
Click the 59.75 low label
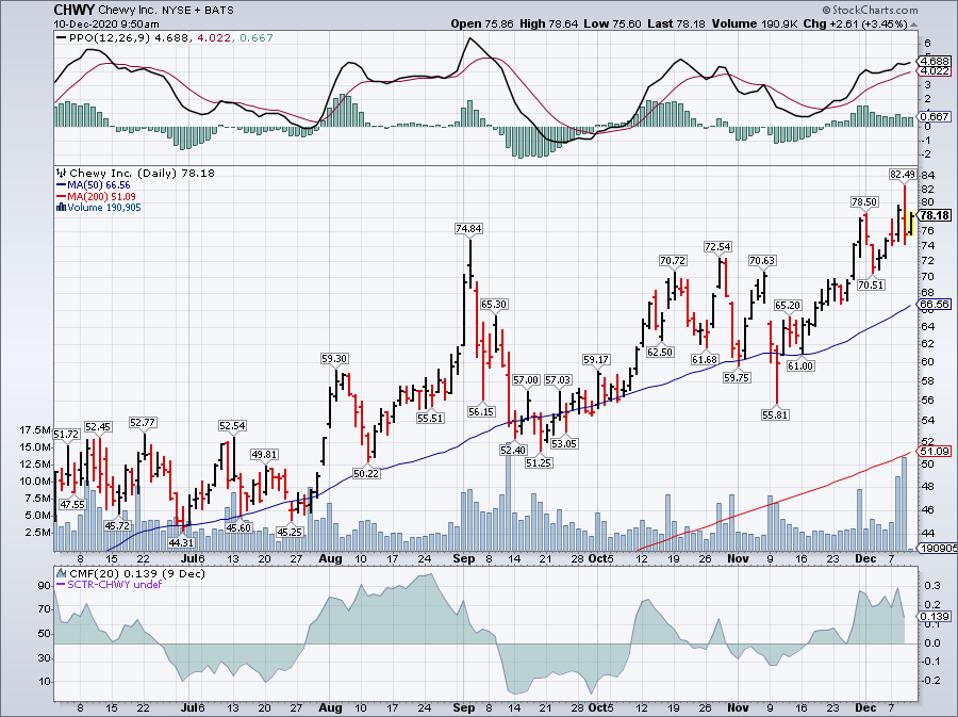pyautogui.click(x=736, y=378)
